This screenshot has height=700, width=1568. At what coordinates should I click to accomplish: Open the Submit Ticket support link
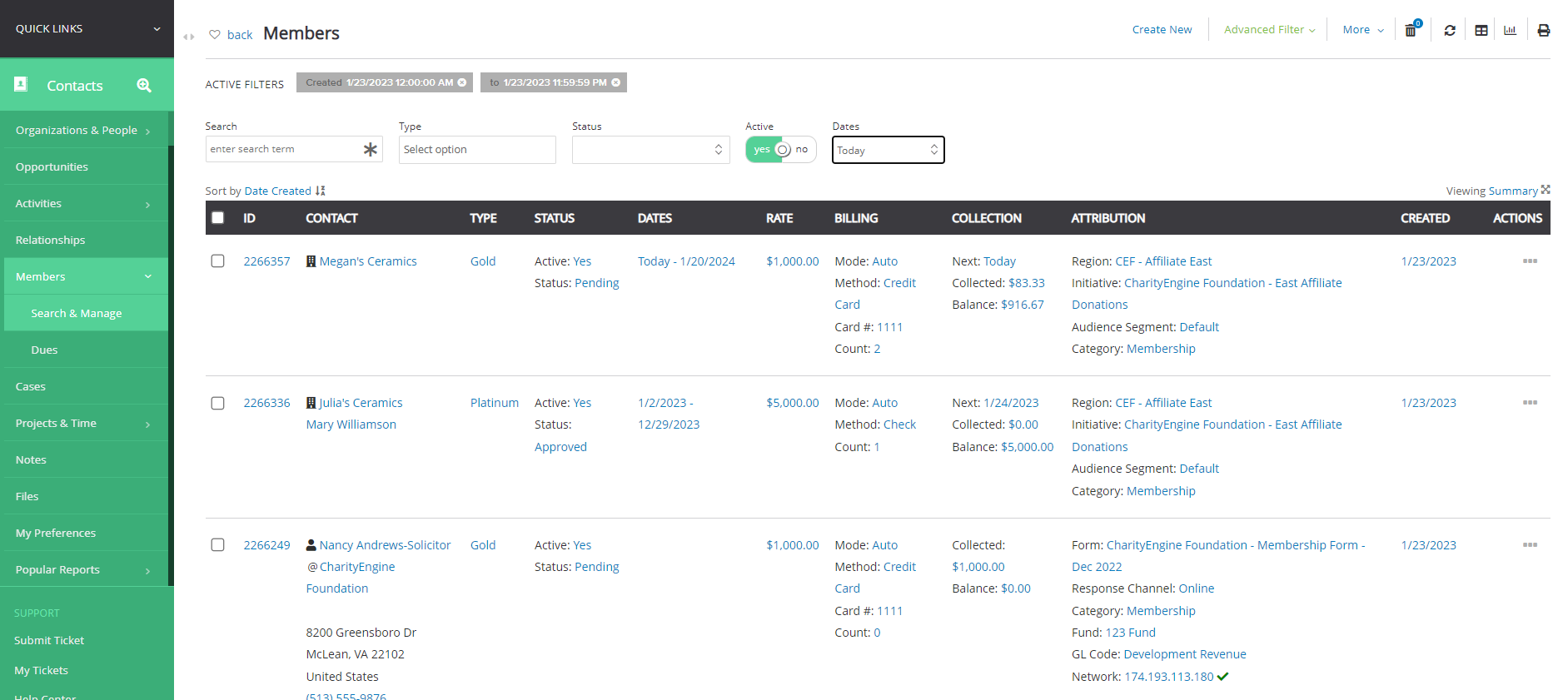coord(49,641)
